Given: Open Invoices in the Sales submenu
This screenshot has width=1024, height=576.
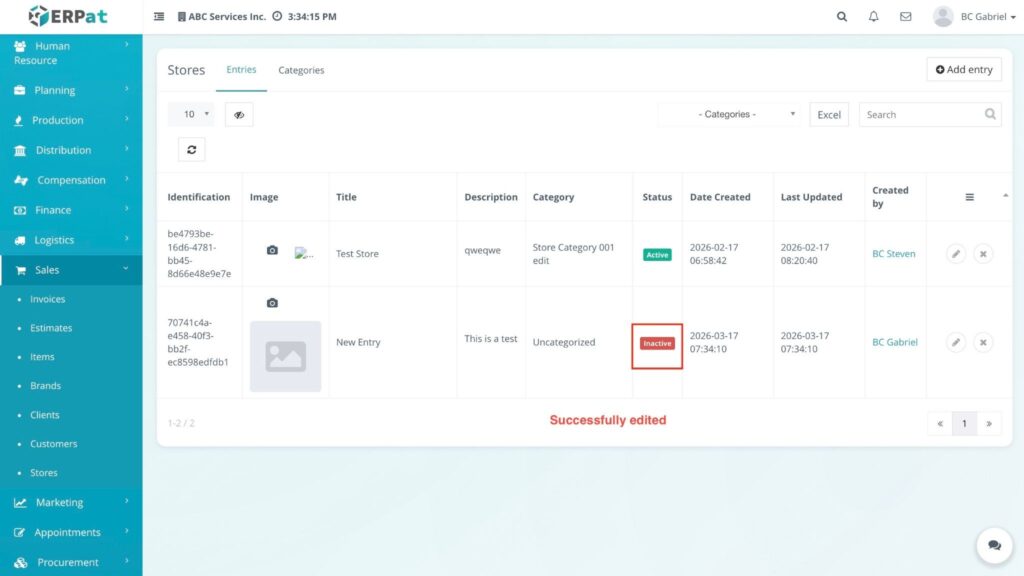Looking at the screenshot, I should point(48,299).
